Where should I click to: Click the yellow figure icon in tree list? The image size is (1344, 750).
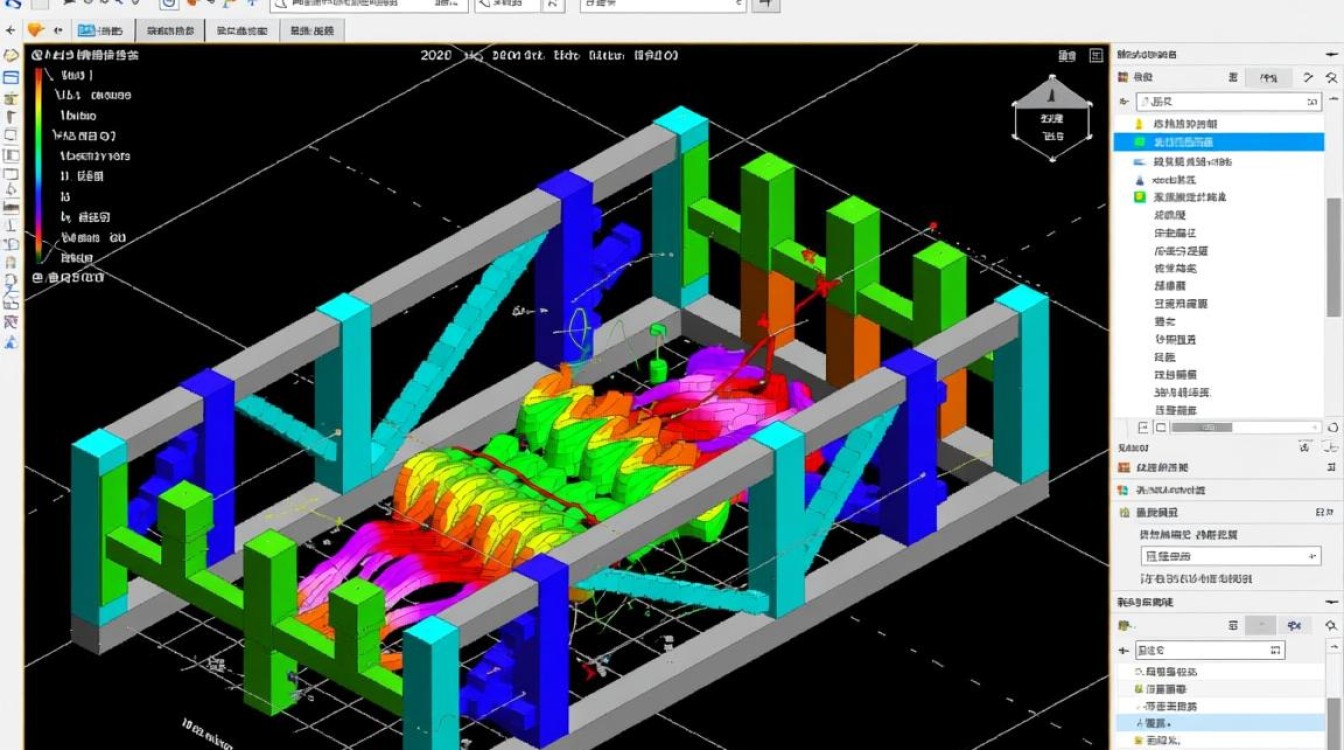point(1139,124)
